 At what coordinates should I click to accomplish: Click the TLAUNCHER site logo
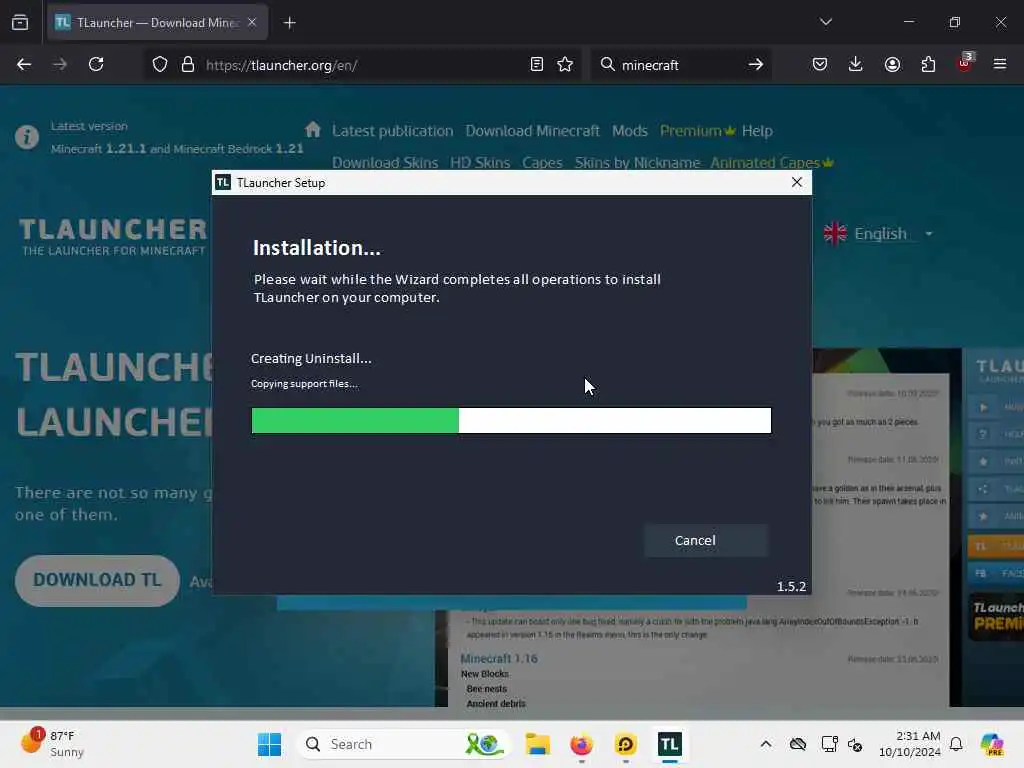(112, 236)
